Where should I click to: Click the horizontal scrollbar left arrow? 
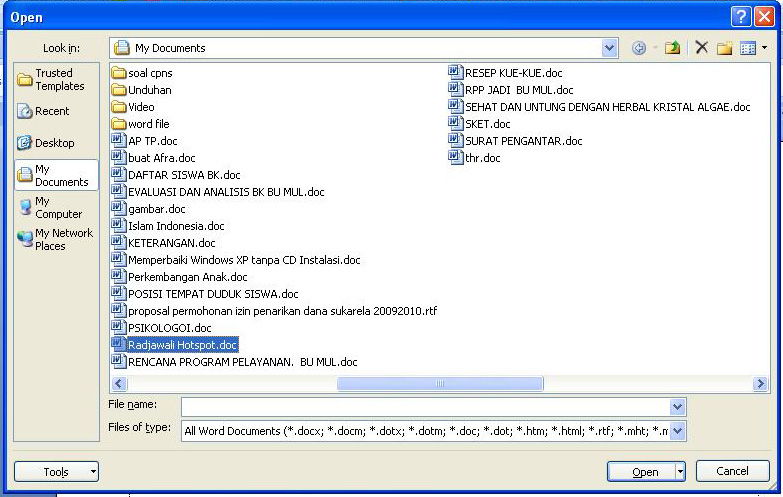[x=119, y=384]
